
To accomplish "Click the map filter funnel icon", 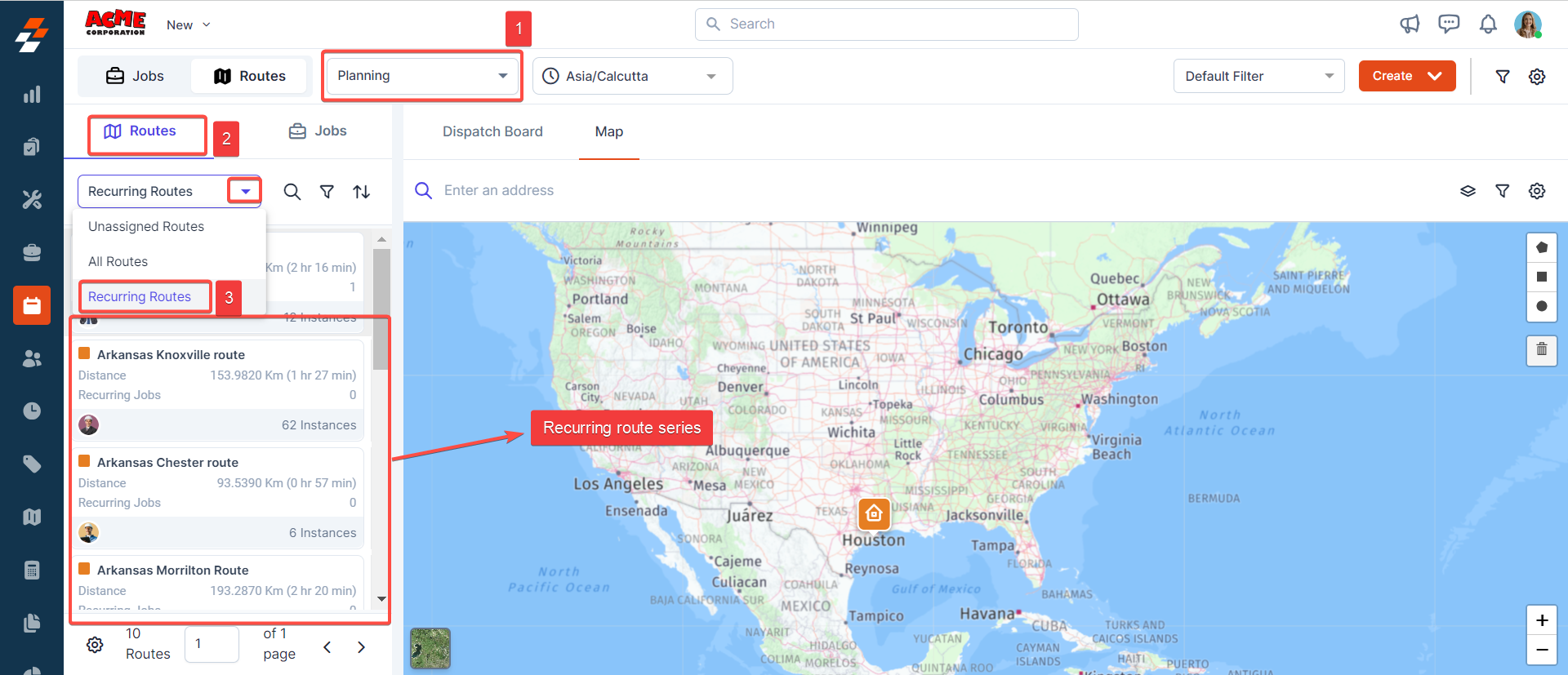I will click(x=1502, y=191).
